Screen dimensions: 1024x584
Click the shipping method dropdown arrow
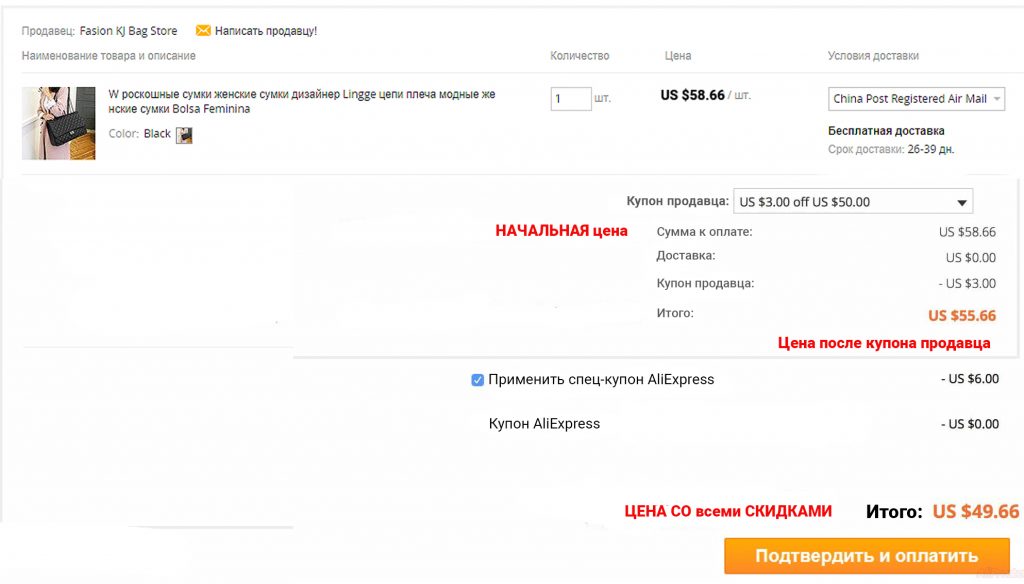(x=997, y=99)
